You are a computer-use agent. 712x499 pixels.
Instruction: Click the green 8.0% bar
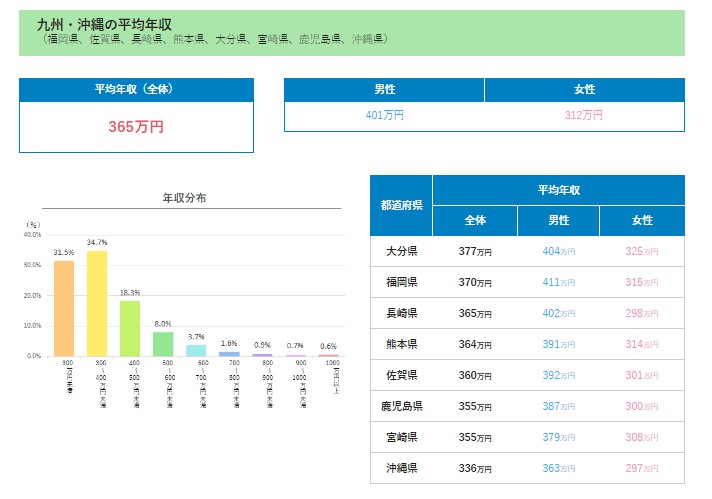[163, 344]
